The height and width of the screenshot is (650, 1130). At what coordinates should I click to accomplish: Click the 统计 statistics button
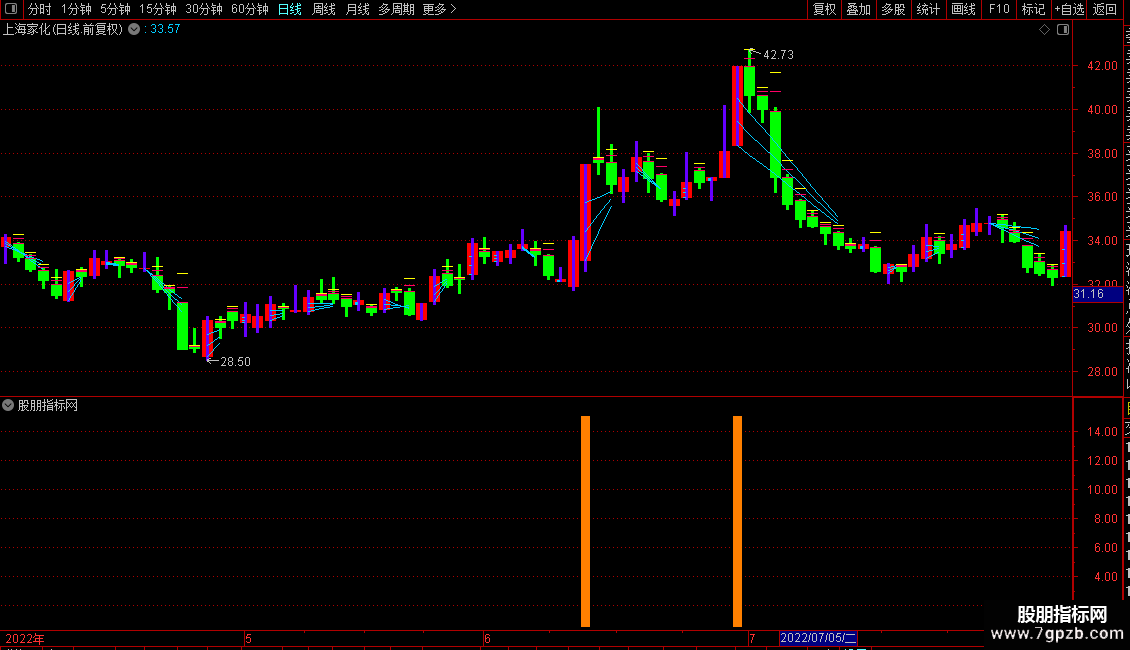tap(927, 9)
